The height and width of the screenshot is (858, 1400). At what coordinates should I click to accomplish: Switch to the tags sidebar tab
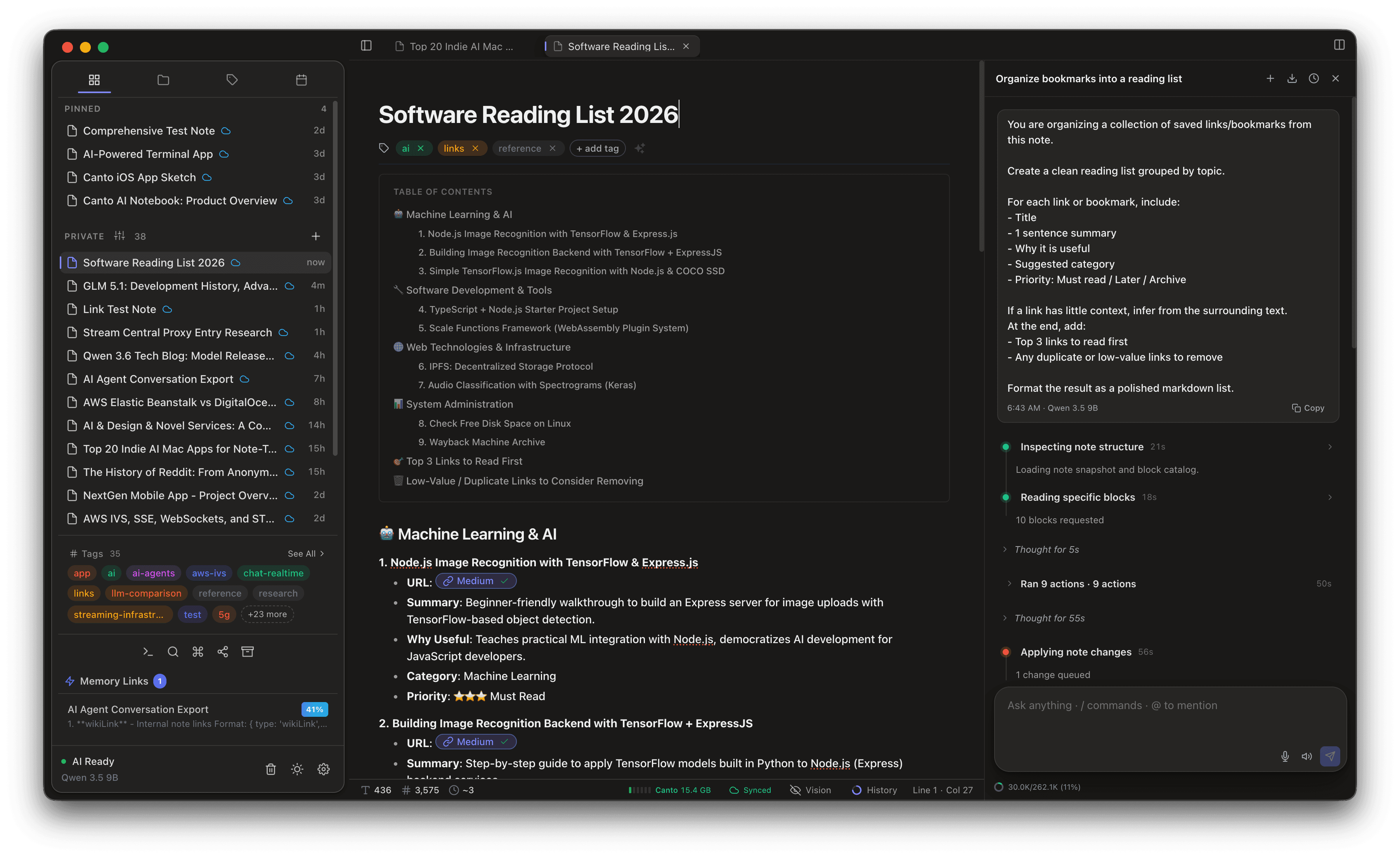(232, 80)
